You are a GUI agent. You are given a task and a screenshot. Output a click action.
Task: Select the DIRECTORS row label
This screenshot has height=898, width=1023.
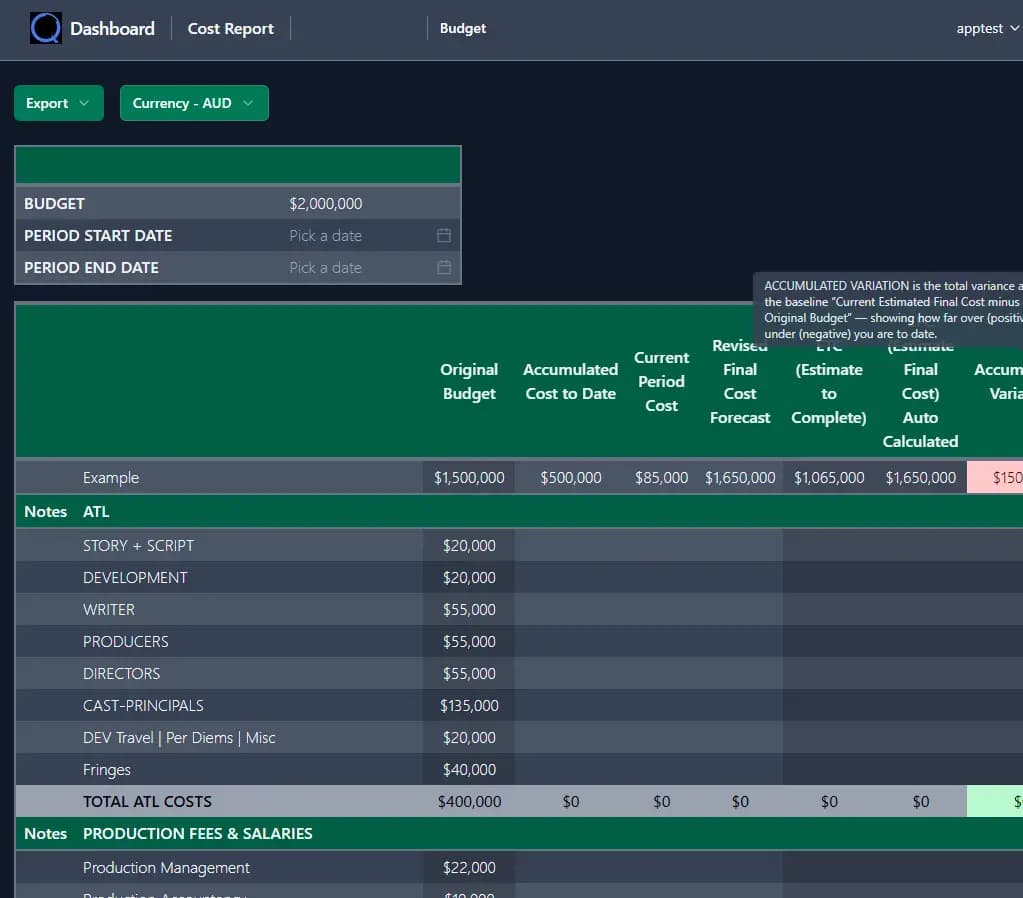(121, 674)
